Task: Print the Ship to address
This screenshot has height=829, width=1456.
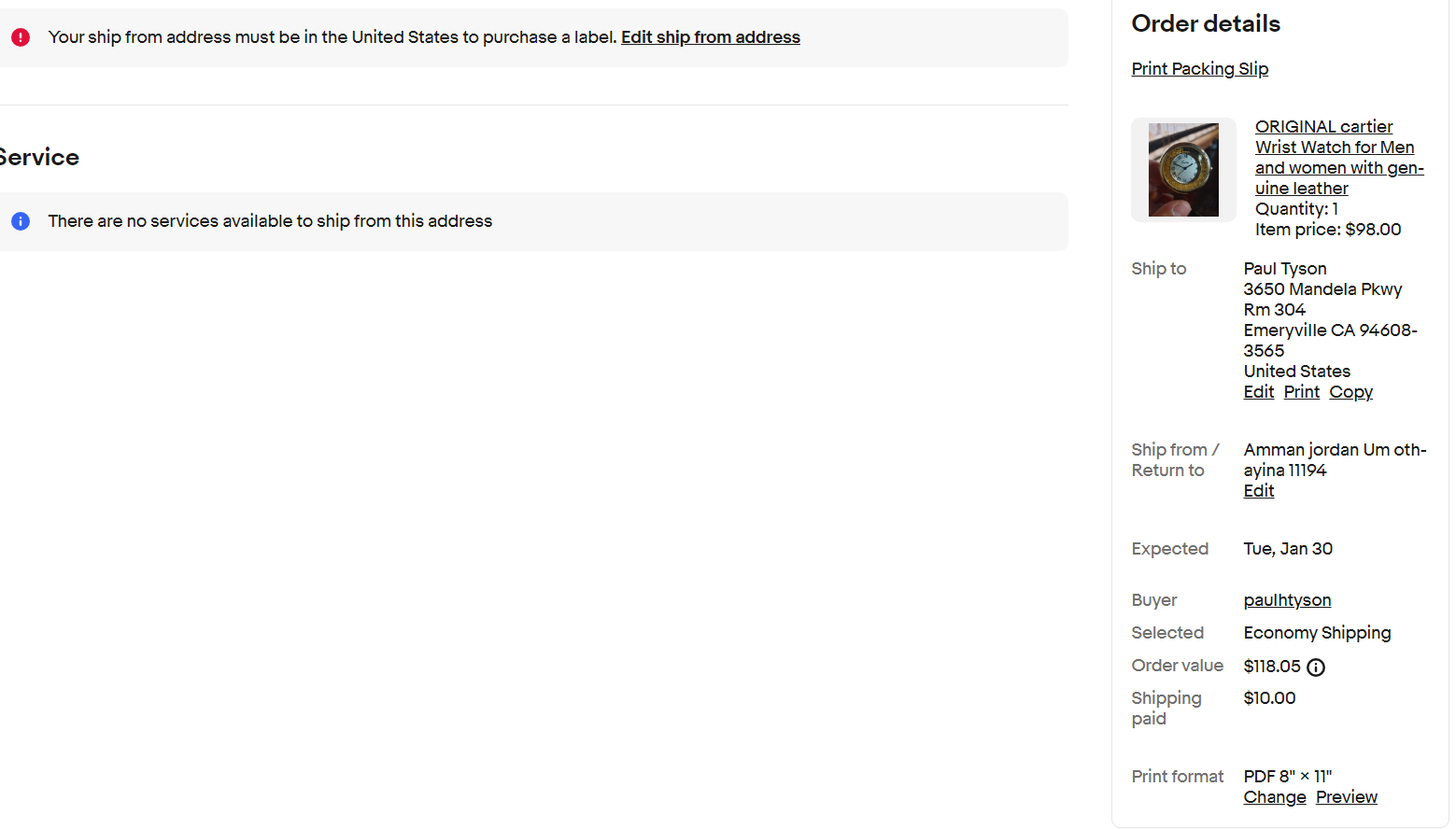Action: pos(1301,392)
